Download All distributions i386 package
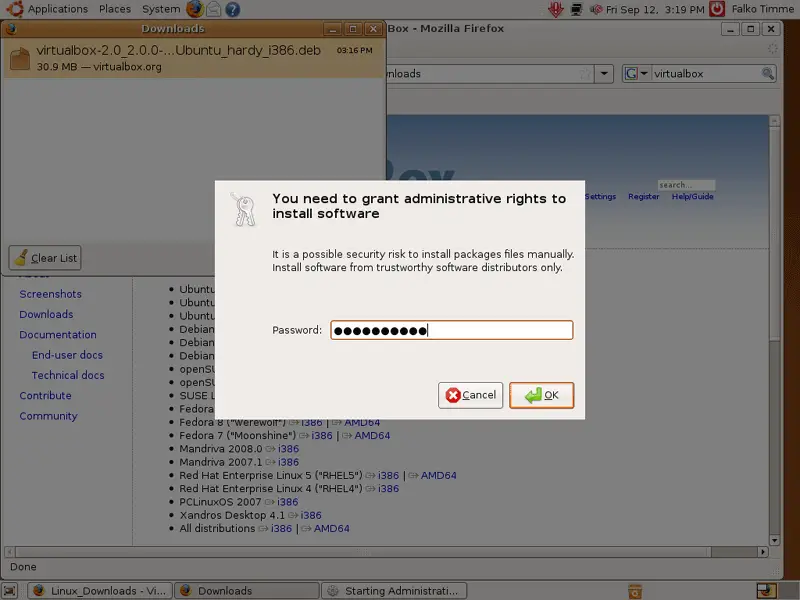Viewport: 800px width, 600px height. pyautogui.click(x=281, y=529)
